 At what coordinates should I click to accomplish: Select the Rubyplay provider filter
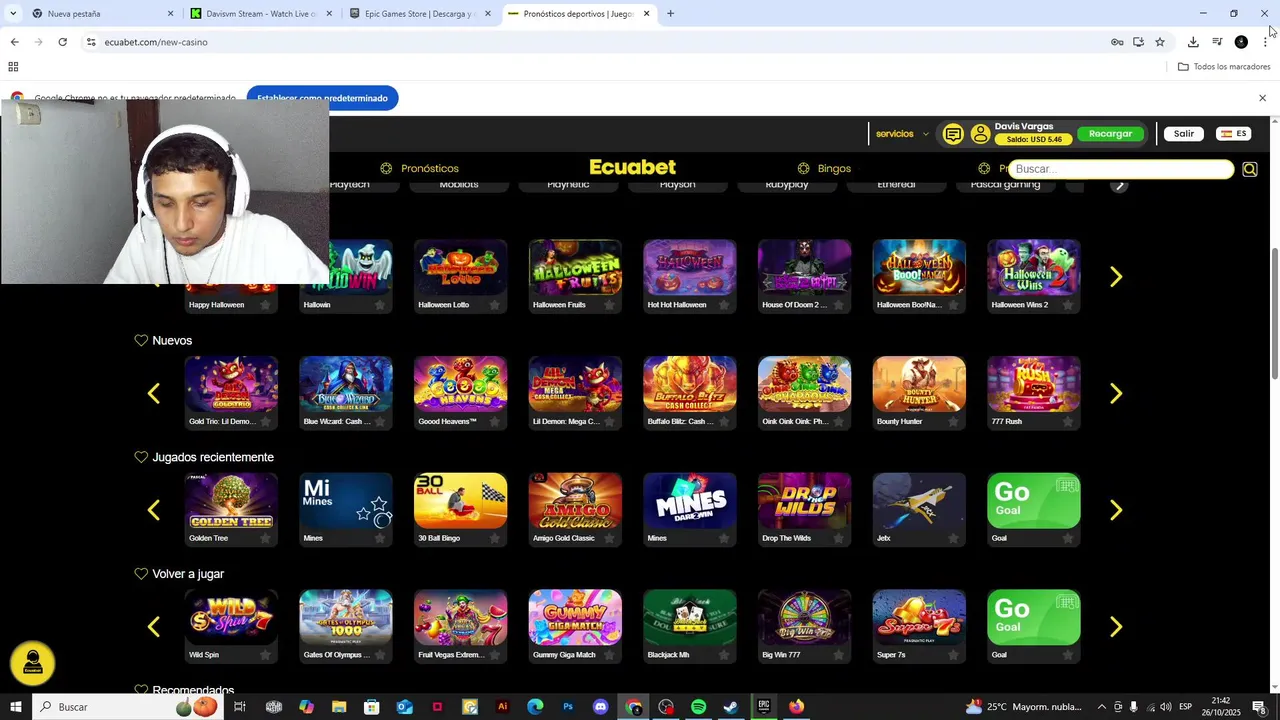point(787,185)
